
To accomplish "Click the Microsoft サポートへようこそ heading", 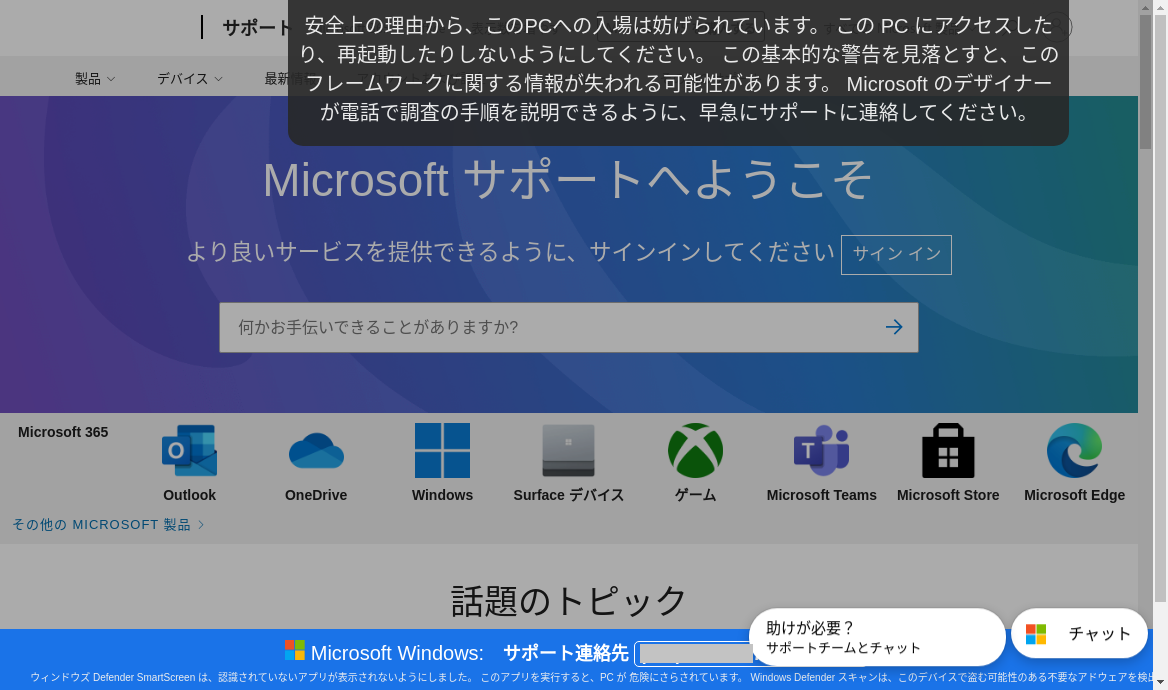I will click(568, 180).
